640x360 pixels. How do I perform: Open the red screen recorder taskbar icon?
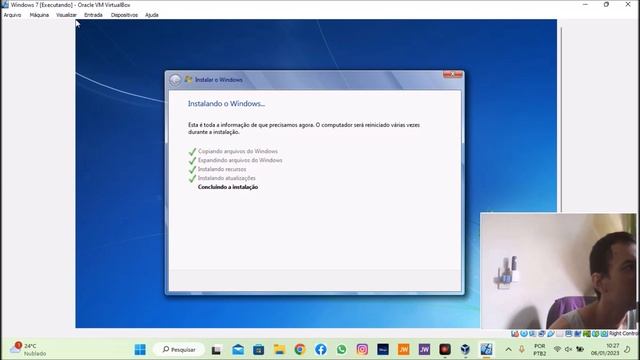coord(445,350)
